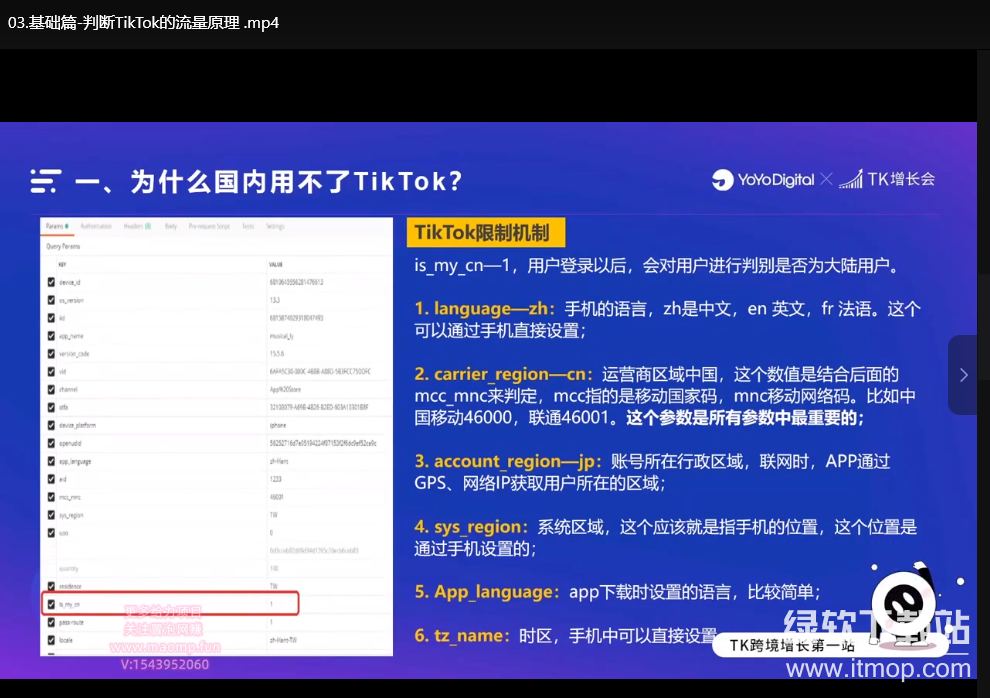This screenshot has height=698, width=990.
Task: Click the video title 03.基础篇-判断TikTok的流量原理.mp4
Action: pos(143,23)
